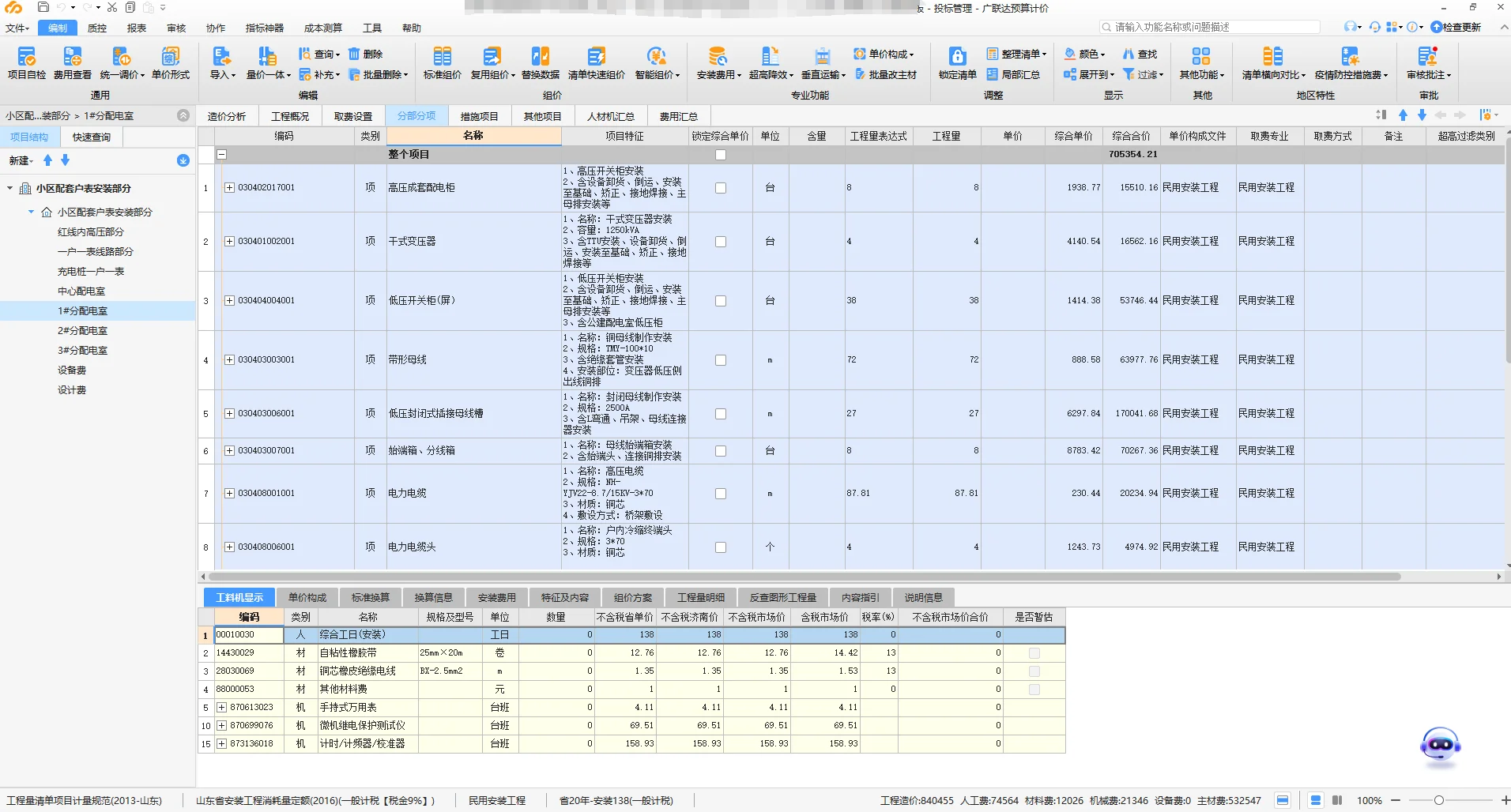The width and height of the screenshot is (1511, 812).
Task: Toggle 锁定综合单价 checkbox for 干式变压器
Action: pos(721,242)
